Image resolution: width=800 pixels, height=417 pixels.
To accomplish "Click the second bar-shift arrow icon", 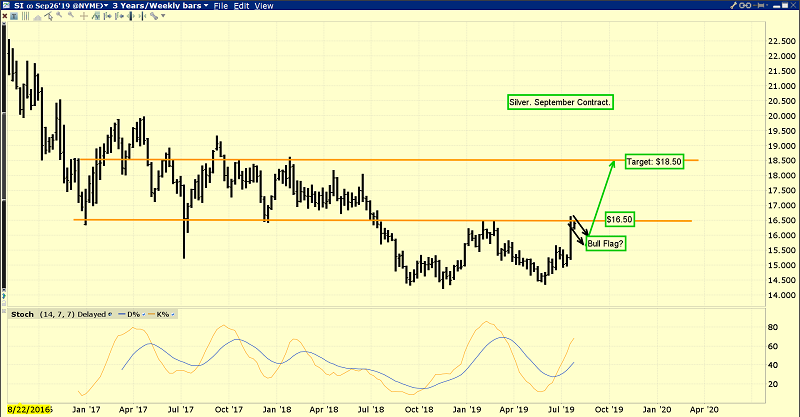I will point(119,16).
